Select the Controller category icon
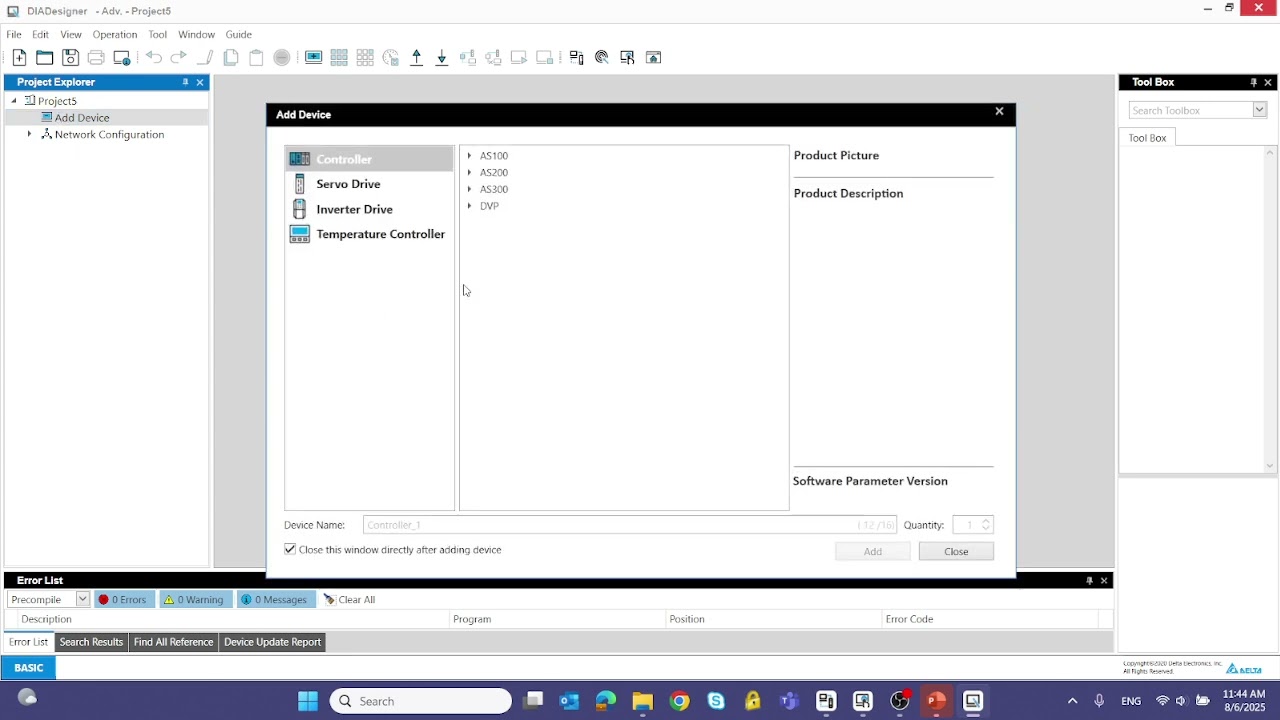 300,159
